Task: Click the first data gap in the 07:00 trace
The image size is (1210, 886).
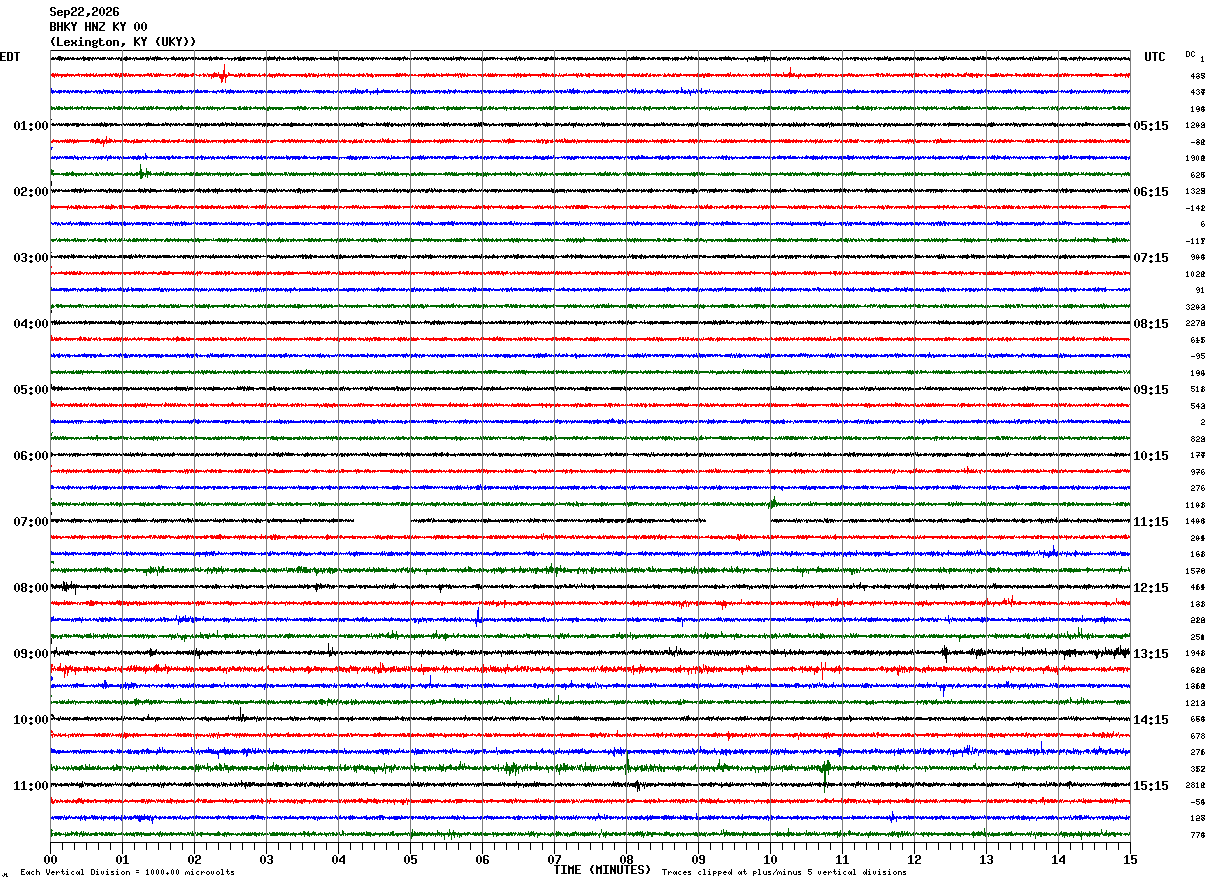Action: [x=382, y=521]
